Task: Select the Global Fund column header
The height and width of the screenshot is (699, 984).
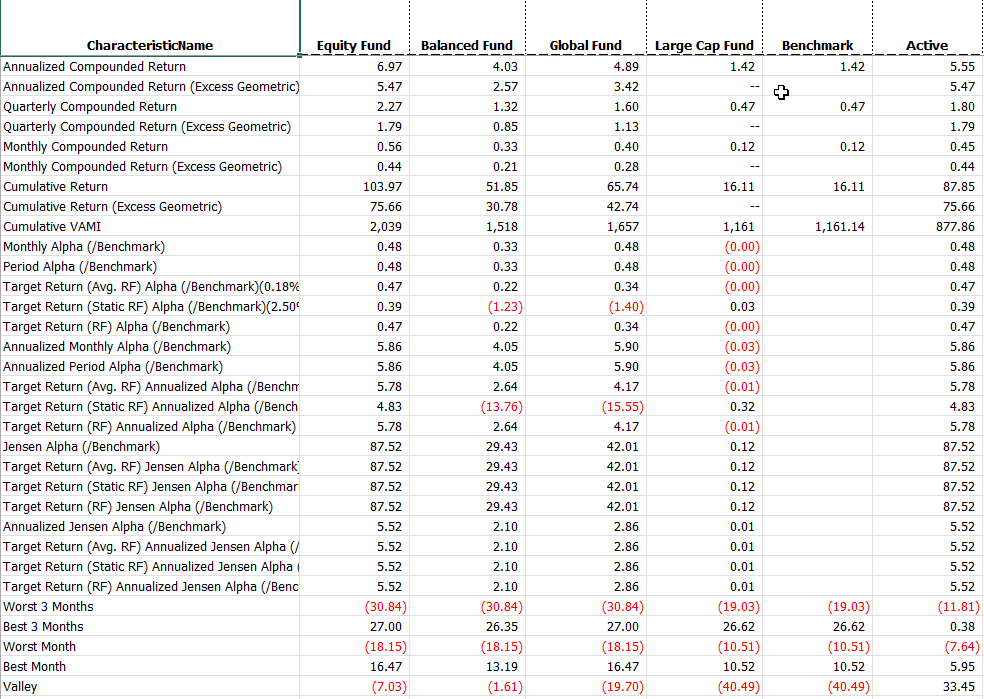Action: [585, 45]
